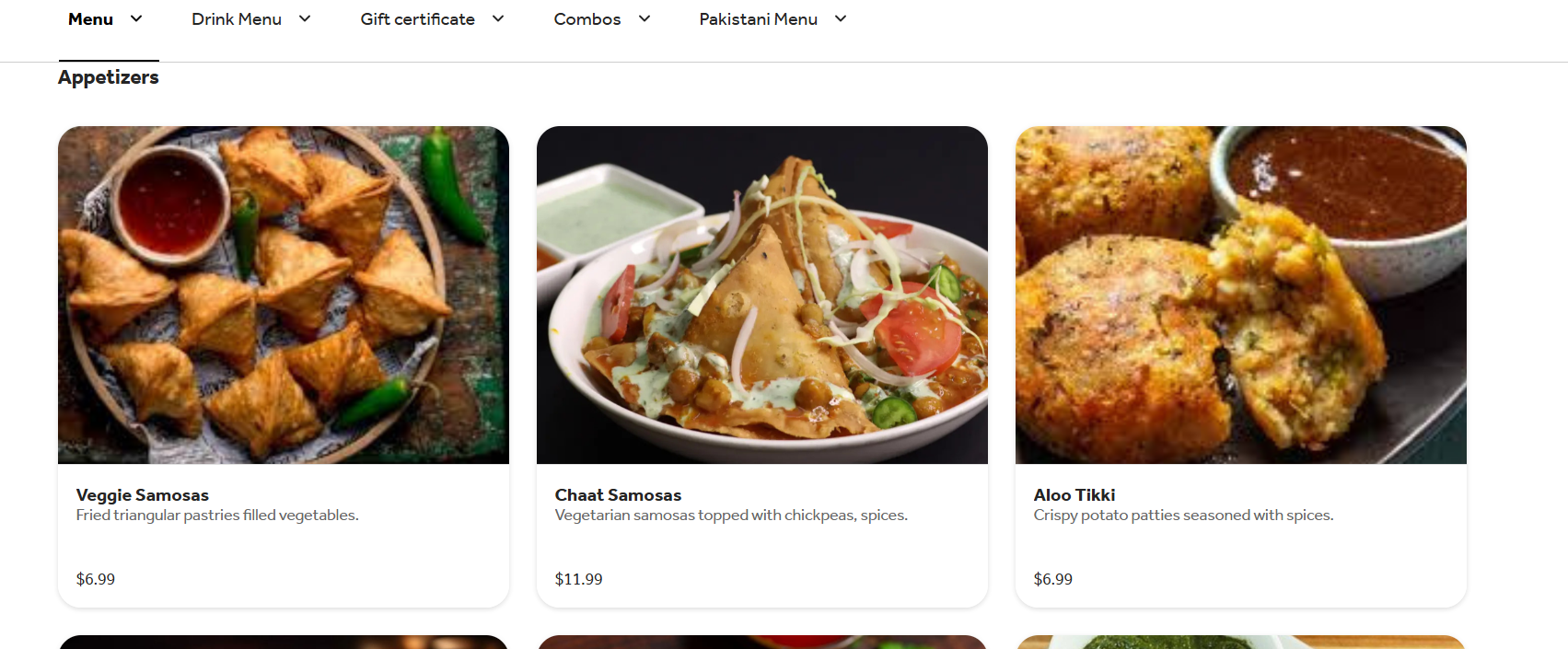Select the $11.99 price for Chaat Samosas

pyautogui.click(x=578, y=579)
